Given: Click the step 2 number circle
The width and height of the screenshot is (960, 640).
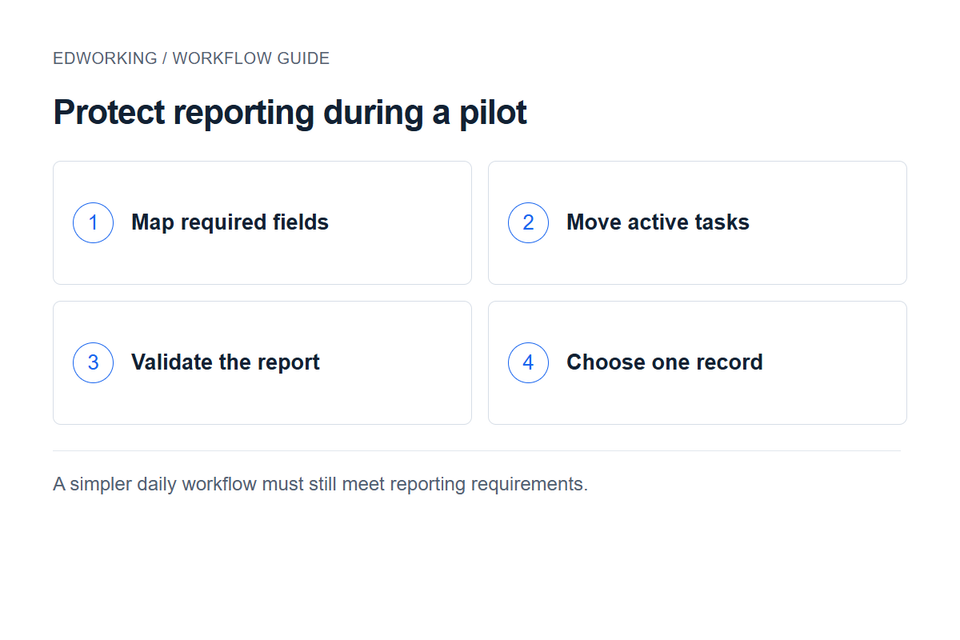Looking at the screenshot, I should click(528, 222).
